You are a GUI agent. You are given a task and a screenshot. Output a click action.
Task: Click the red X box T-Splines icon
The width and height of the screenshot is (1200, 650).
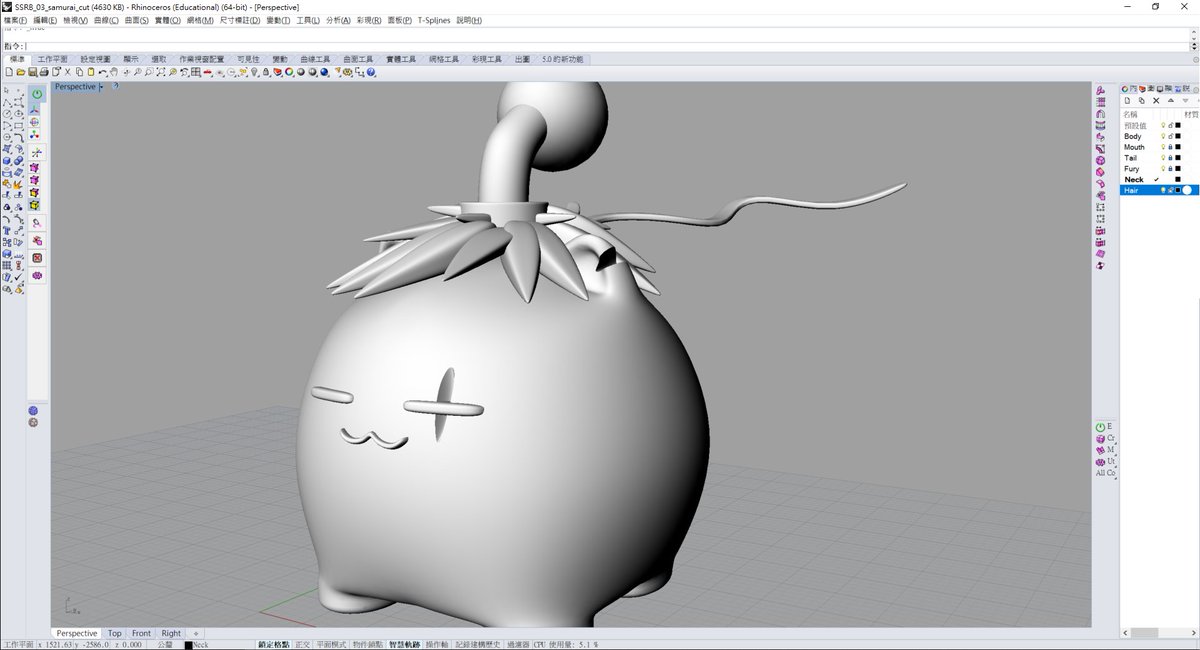point(37,257)
